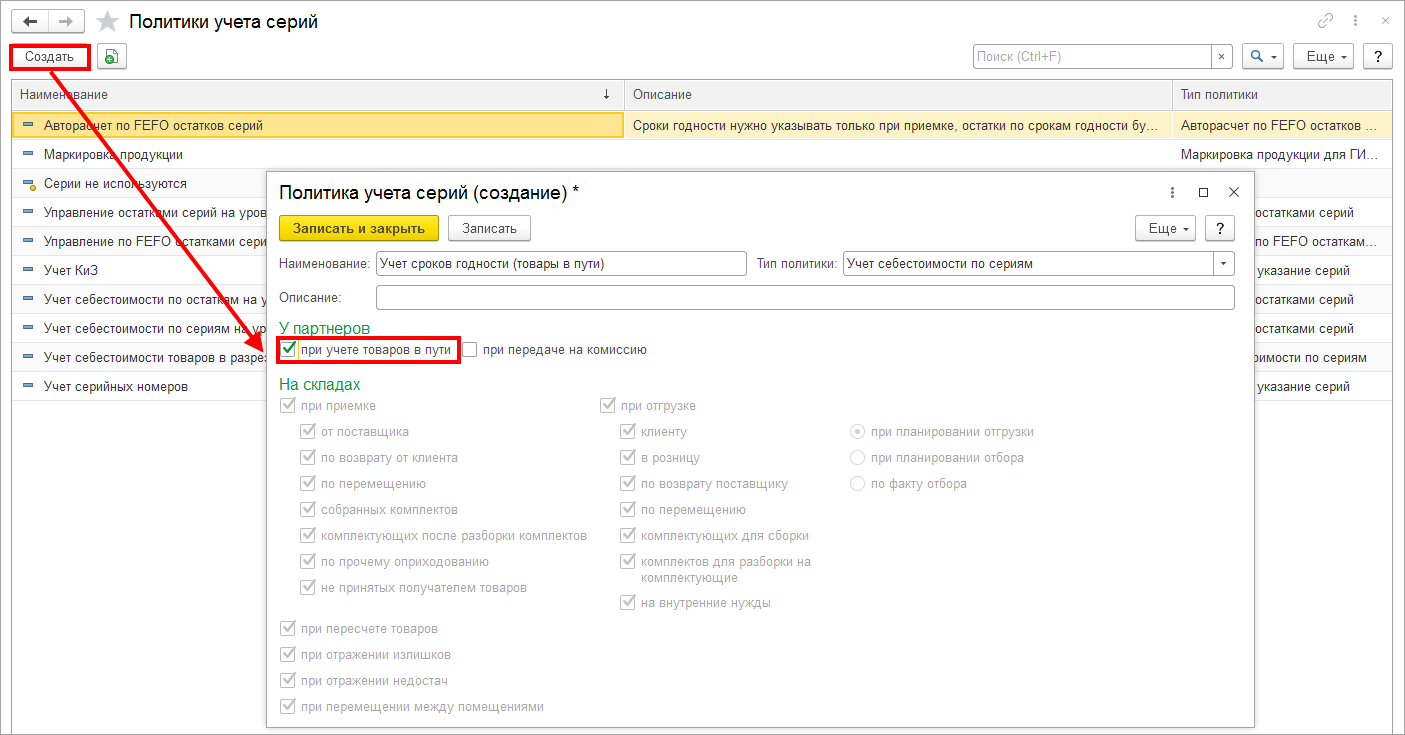
Task: Click the Описание input field
Action: [x=805, y=298]
